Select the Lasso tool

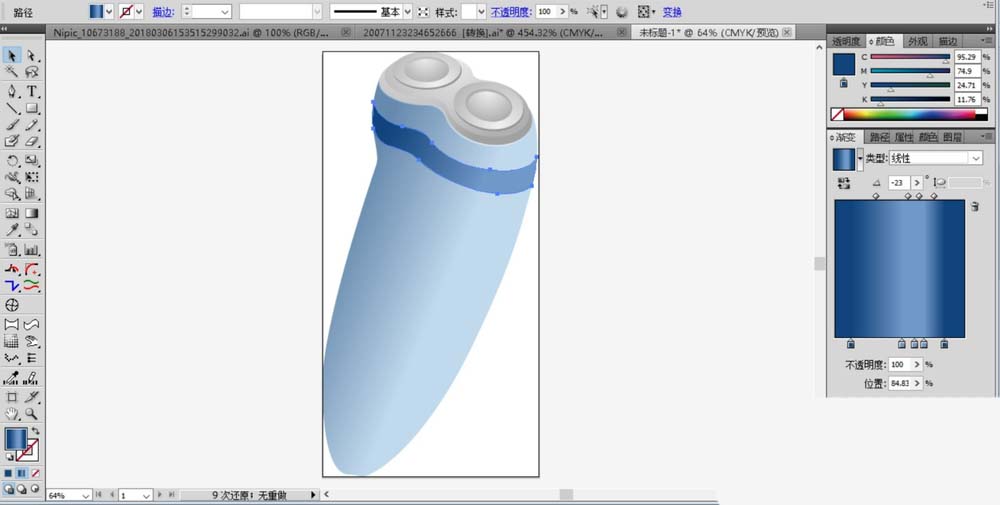(31, 72)
